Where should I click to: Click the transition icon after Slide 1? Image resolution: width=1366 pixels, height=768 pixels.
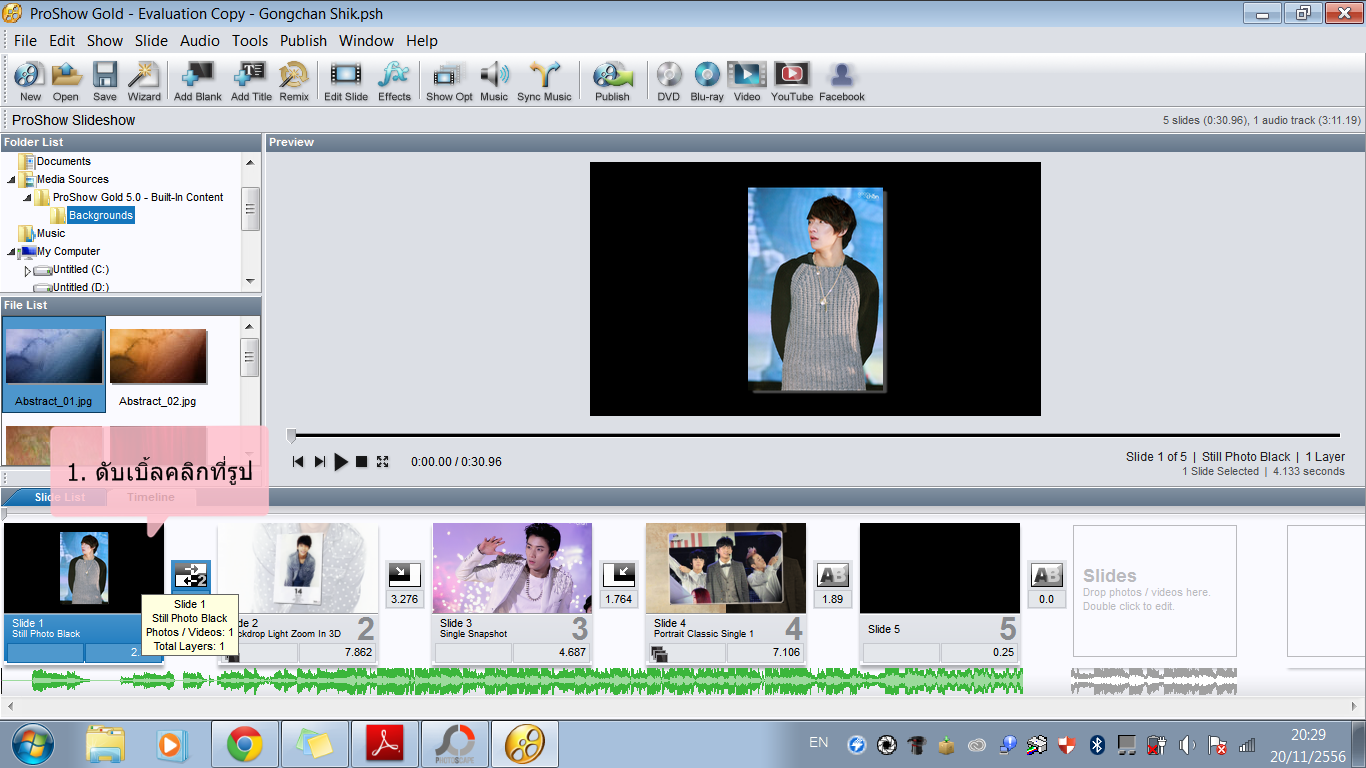(x=191, y=575)
